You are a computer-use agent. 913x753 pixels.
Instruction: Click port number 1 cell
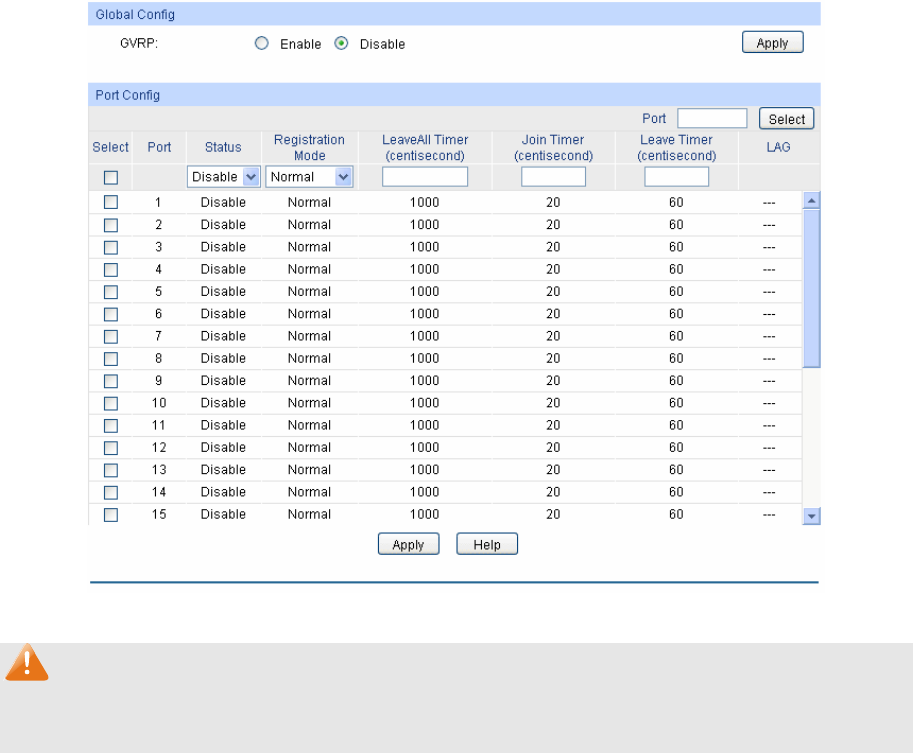(x=158, y=202)
